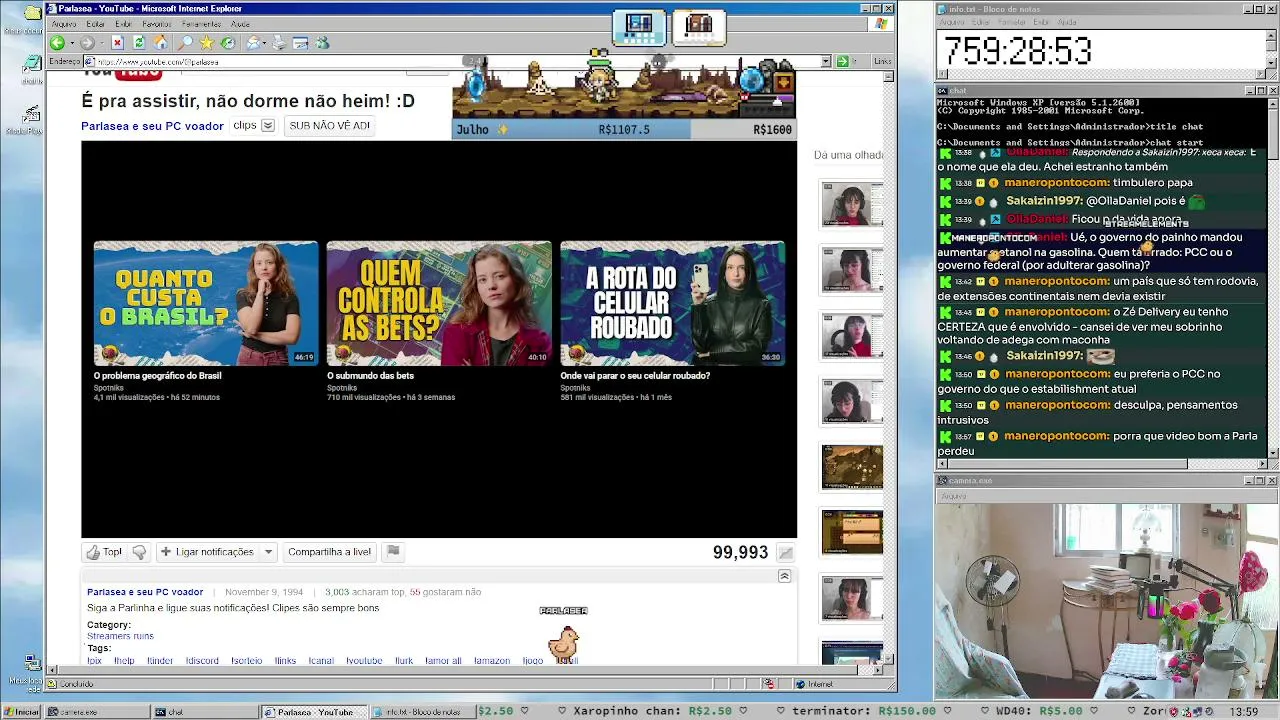This screenshot has width=1280, height=720.
Task: Open video statistics graph icon next to 99,993
Action: point(786,553)
